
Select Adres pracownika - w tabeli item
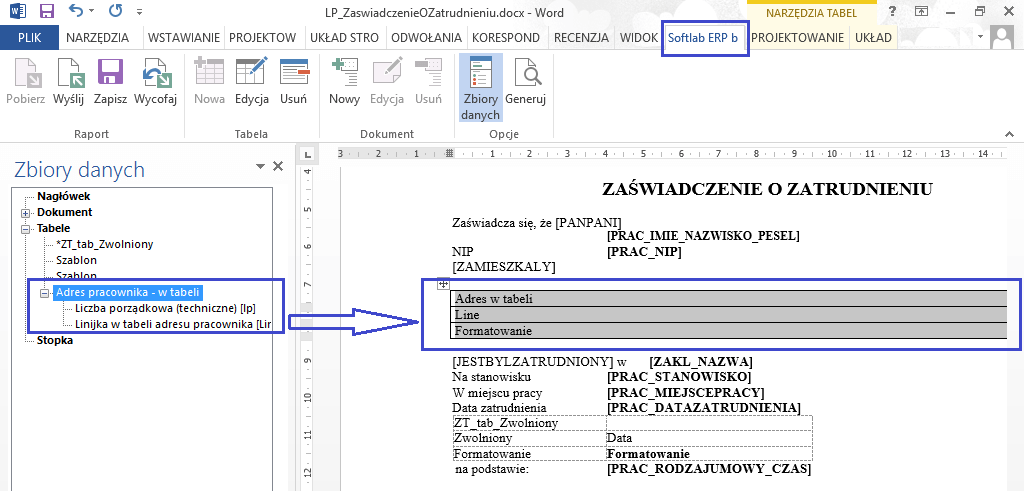point(127,292)
